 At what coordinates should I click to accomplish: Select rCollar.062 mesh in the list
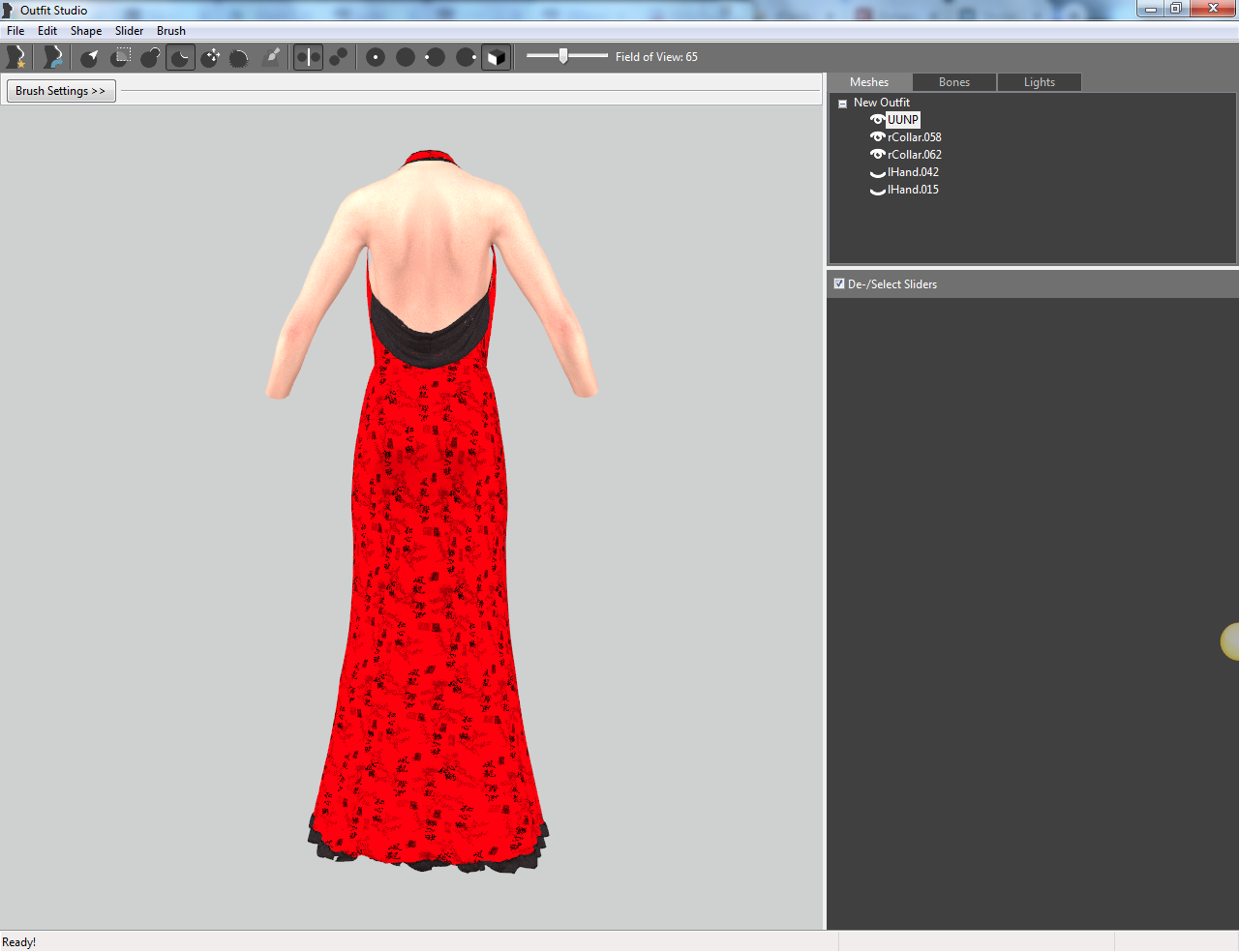(914, 155)
